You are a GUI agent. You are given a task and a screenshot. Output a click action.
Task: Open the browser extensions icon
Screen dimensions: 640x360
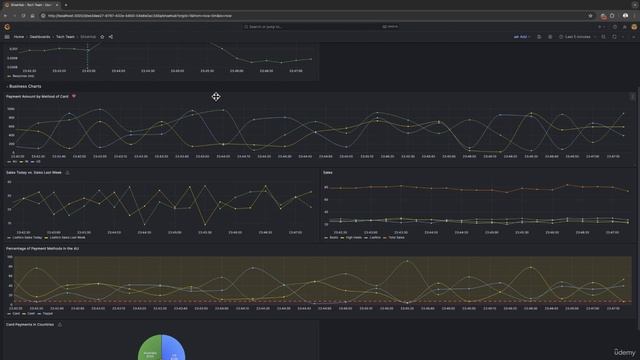[612, 16]
